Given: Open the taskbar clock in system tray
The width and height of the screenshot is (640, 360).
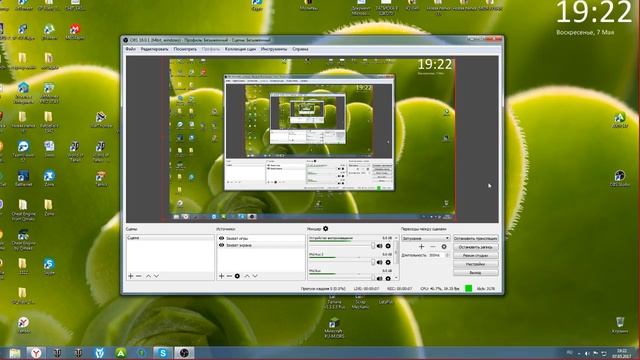Looking at the screenshot, I should 622,353.
